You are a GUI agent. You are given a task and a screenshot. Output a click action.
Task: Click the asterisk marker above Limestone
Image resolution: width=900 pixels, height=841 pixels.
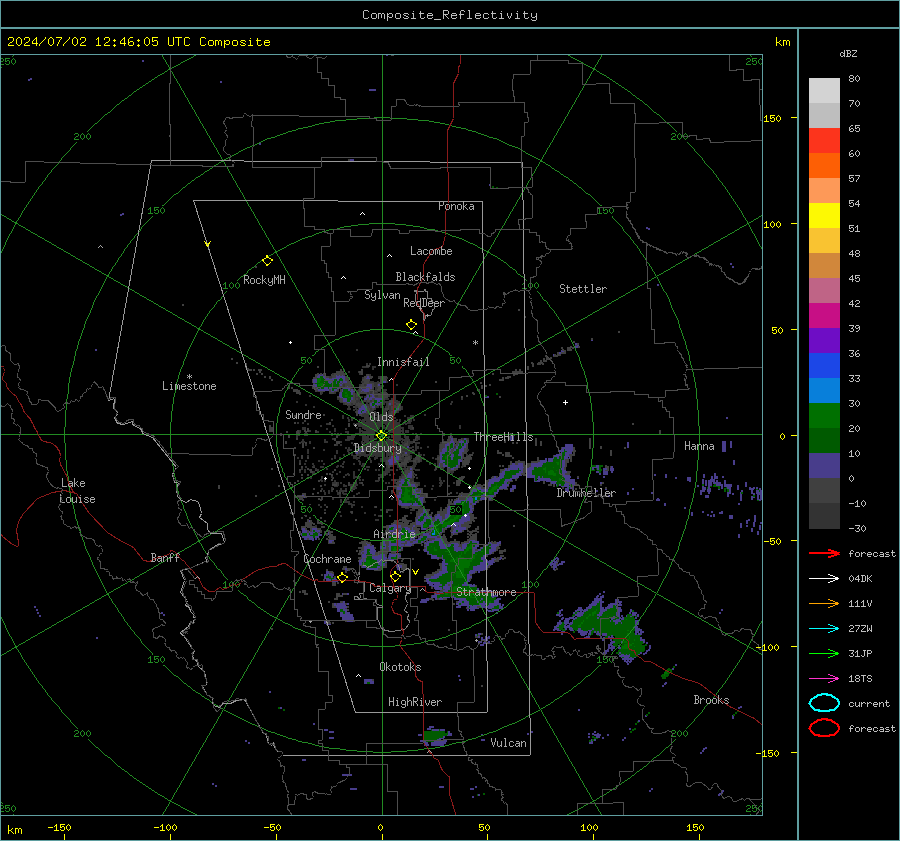coord(189,377)
